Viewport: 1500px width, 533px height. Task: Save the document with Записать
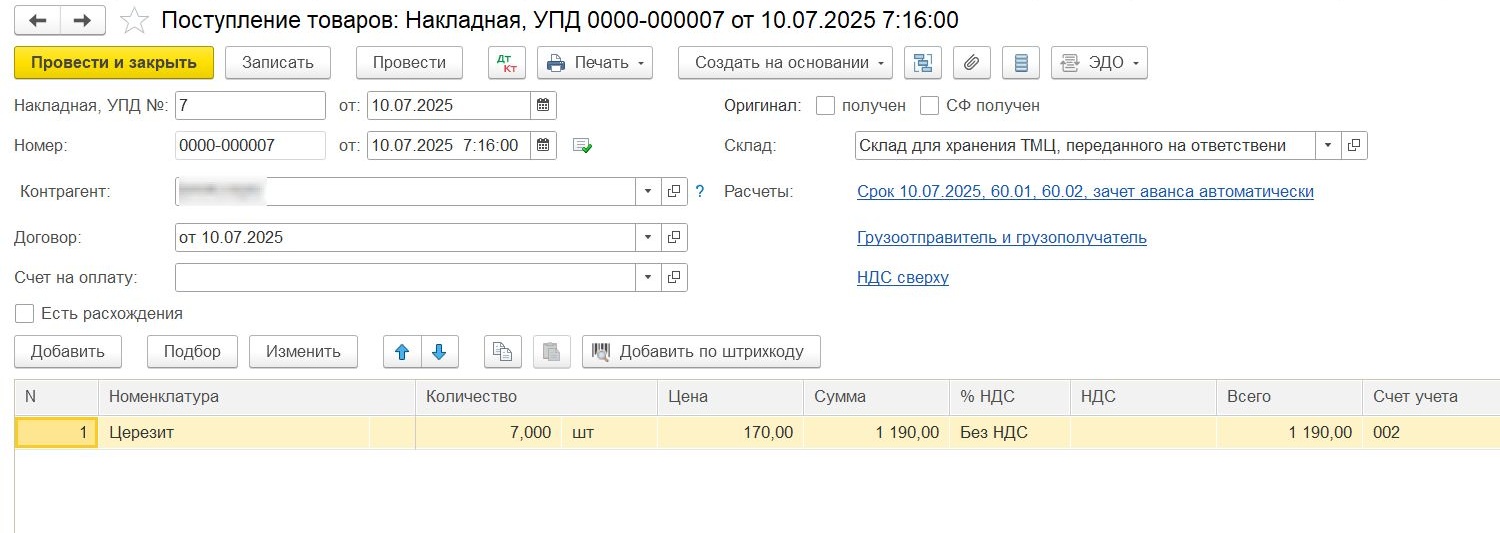tap(277, 63)
